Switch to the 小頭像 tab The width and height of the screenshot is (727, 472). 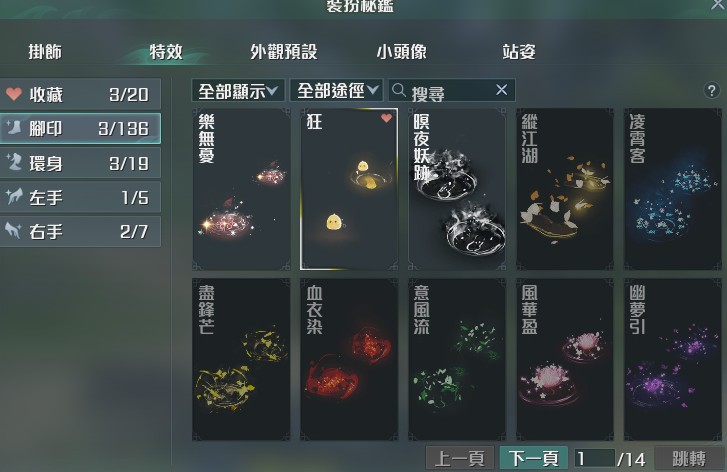402,51
